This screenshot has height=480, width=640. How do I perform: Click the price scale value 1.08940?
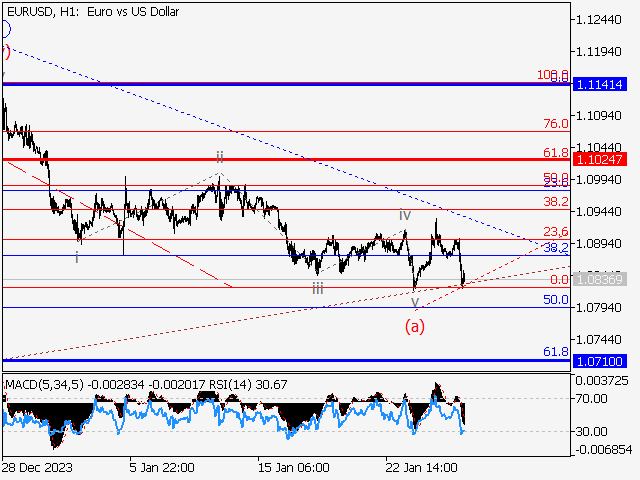tap(598, 243)
